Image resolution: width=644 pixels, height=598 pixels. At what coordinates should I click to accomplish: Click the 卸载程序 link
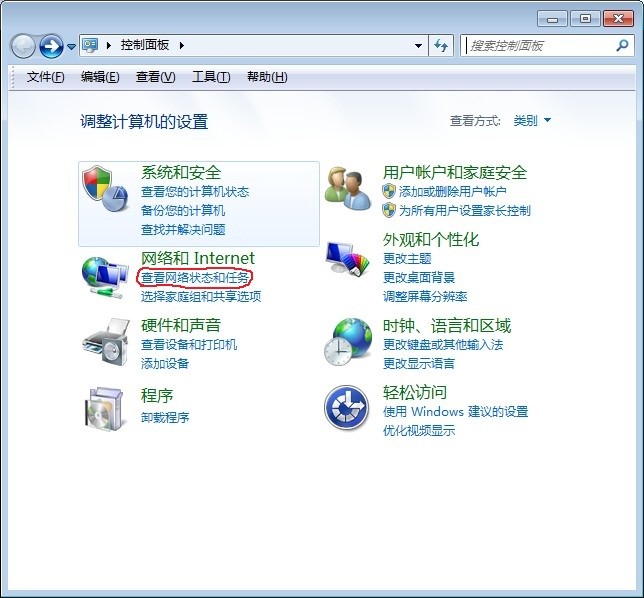165,417
